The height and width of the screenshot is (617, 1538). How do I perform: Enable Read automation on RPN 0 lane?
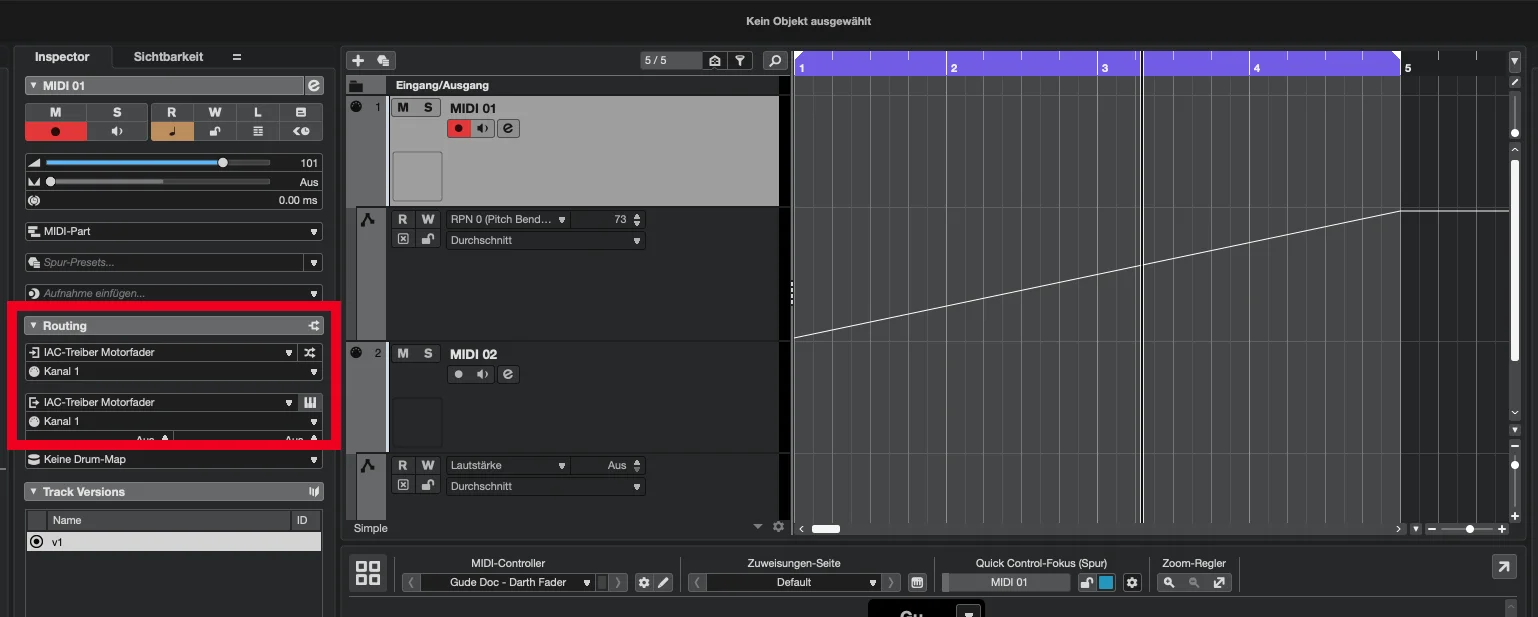403,219
